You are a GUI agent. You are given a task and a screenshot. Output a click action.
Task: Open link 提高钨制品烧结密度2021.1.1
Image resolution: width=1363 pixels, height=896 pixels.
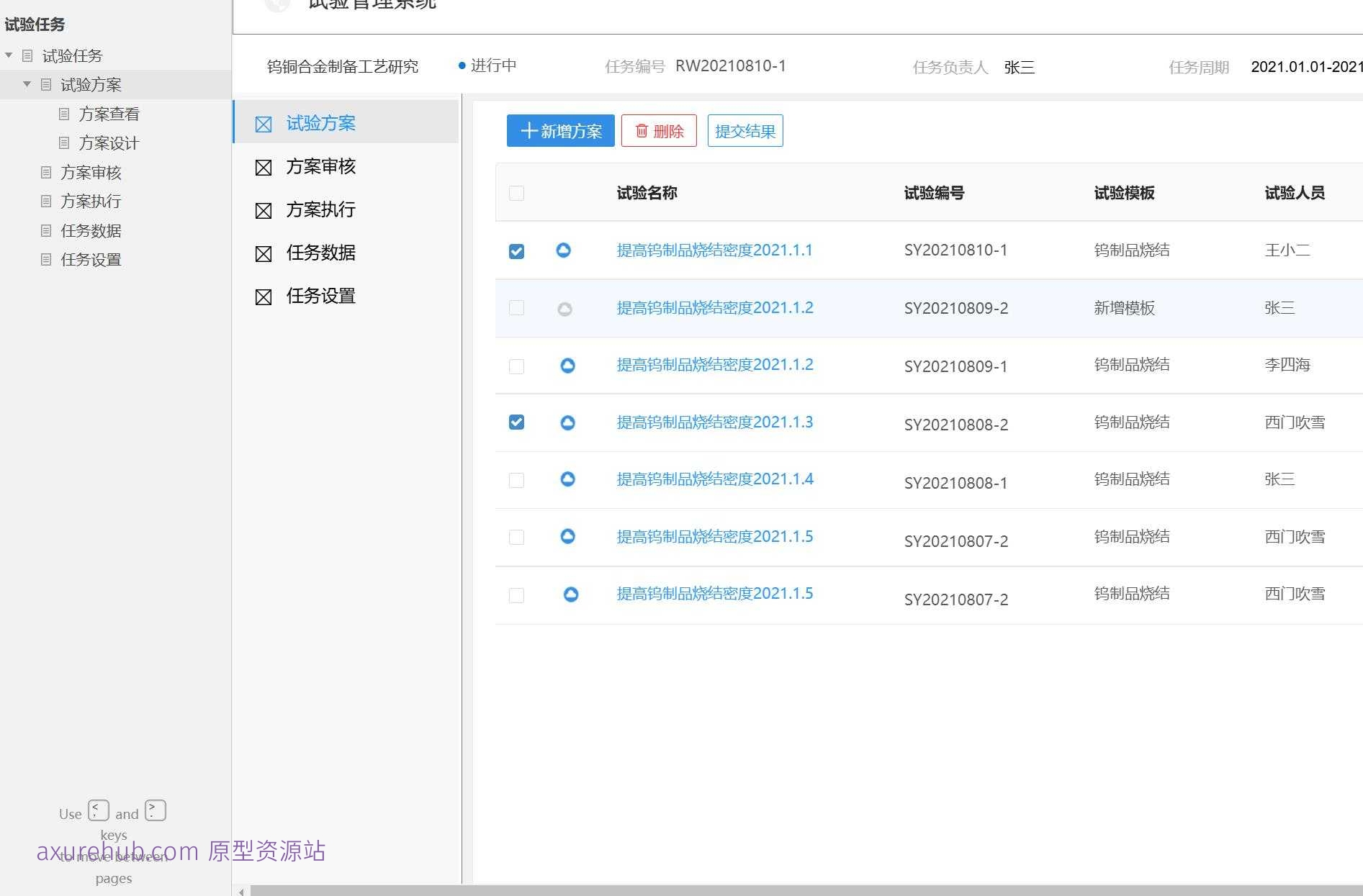point(714,250)
